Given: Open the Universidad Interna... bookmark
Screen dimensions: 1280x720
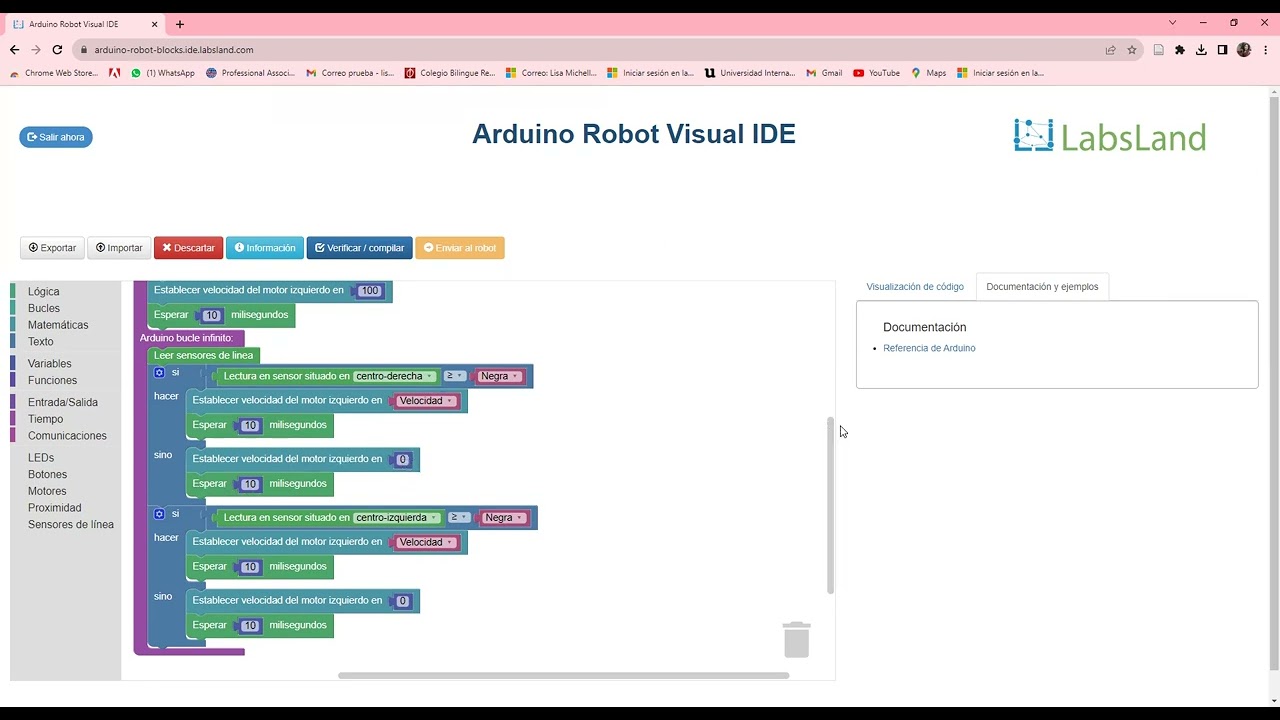Looking at the screenshot, I should coord(750,73).
